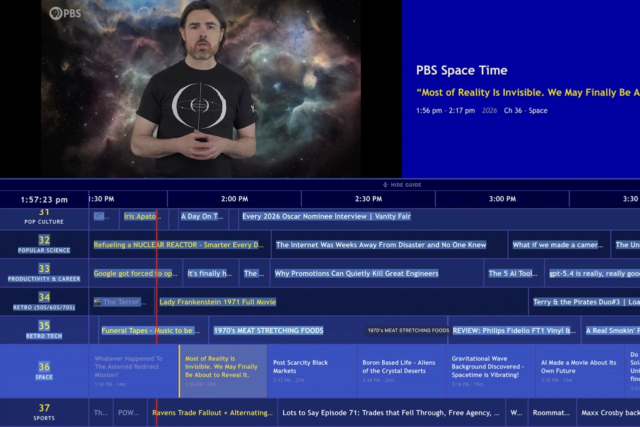Pick 'Post Scarcity Black Markets' program
The height and width of the screenshot is (427, 640).
(x=311, y=370)
